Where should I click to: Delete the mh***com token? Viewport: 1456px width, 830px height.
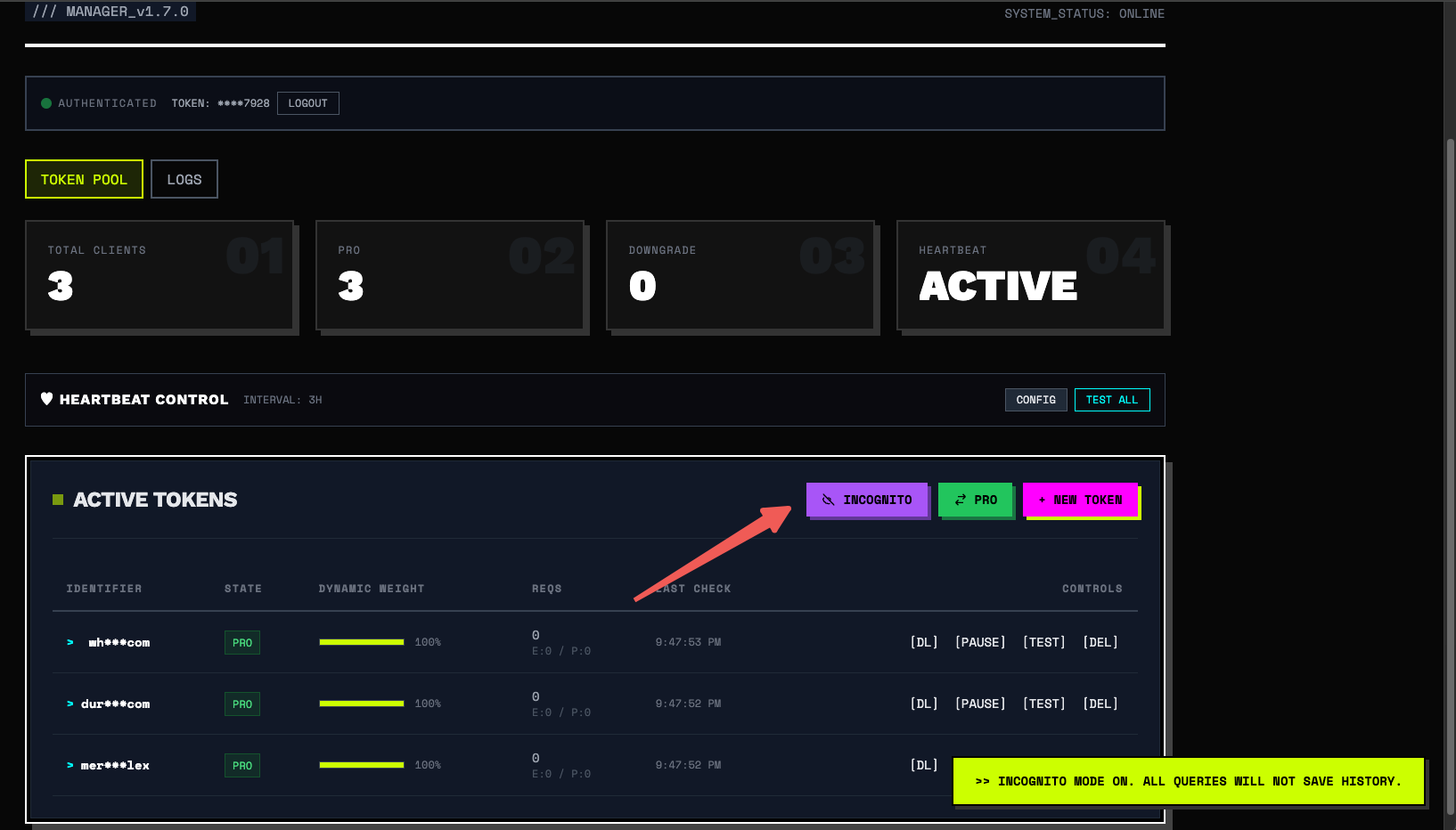pos(1100,642)
